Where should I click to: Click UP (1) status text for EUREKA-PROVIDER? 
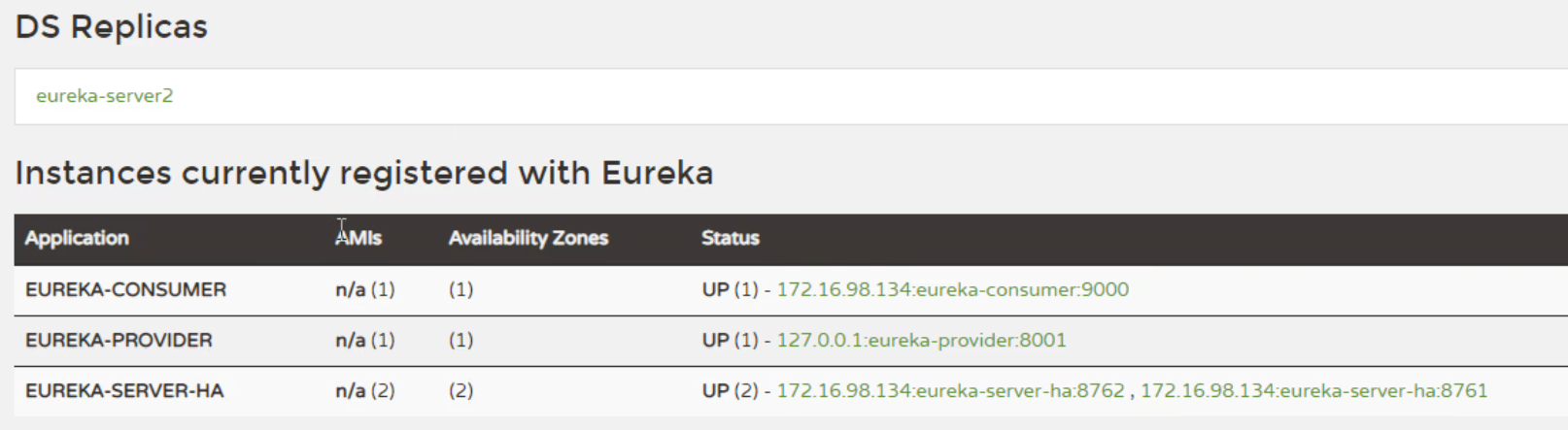730,340
